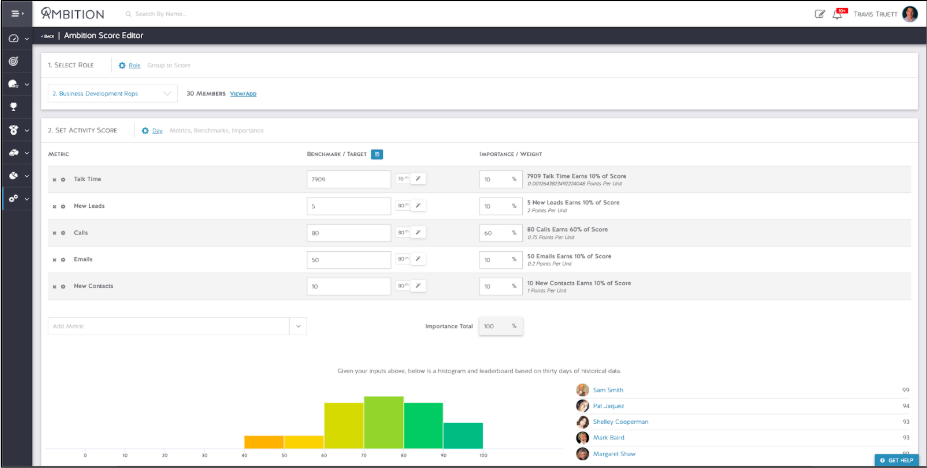The height and width of the screenshot is (468, 927).
Task: Expand the settings gears sidebar menu
Action: [x=17, y=198]
